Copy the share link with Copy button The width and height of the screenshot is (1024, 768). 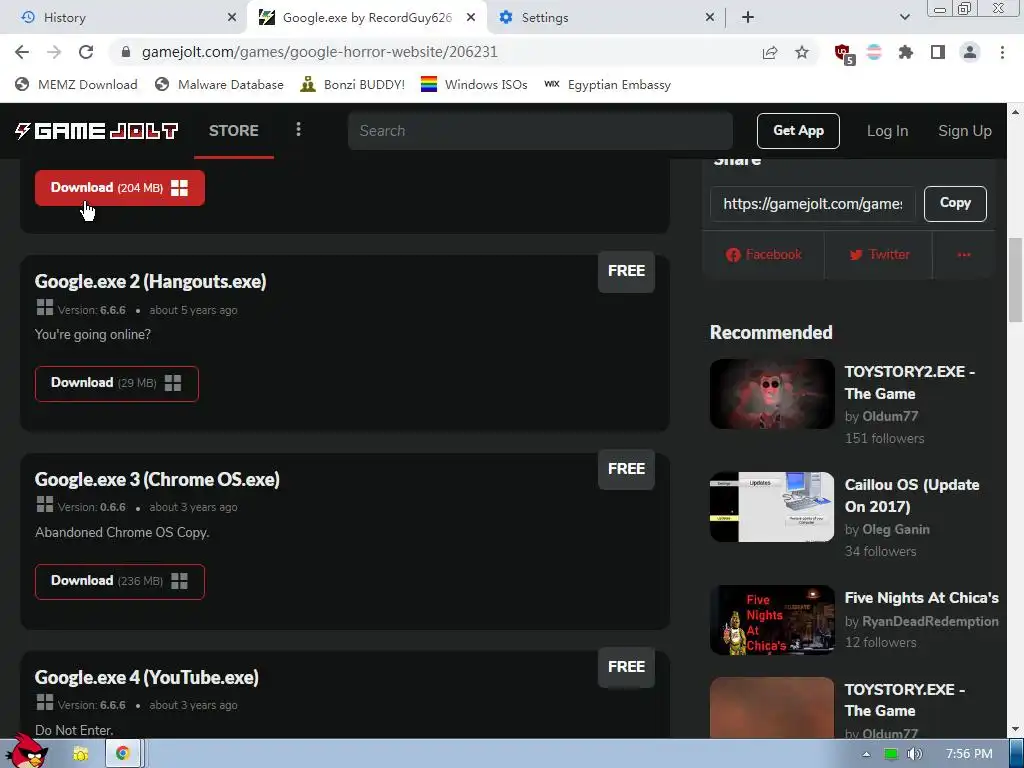[x=955, y=204]
